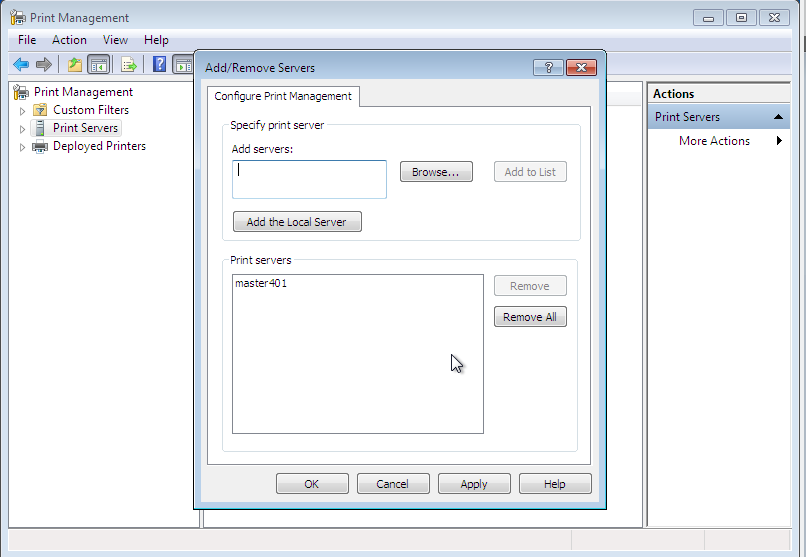Select Deployed Printers label in tree
The height and width of the screenshot is (557, 806).
click(x=99, y=146)
